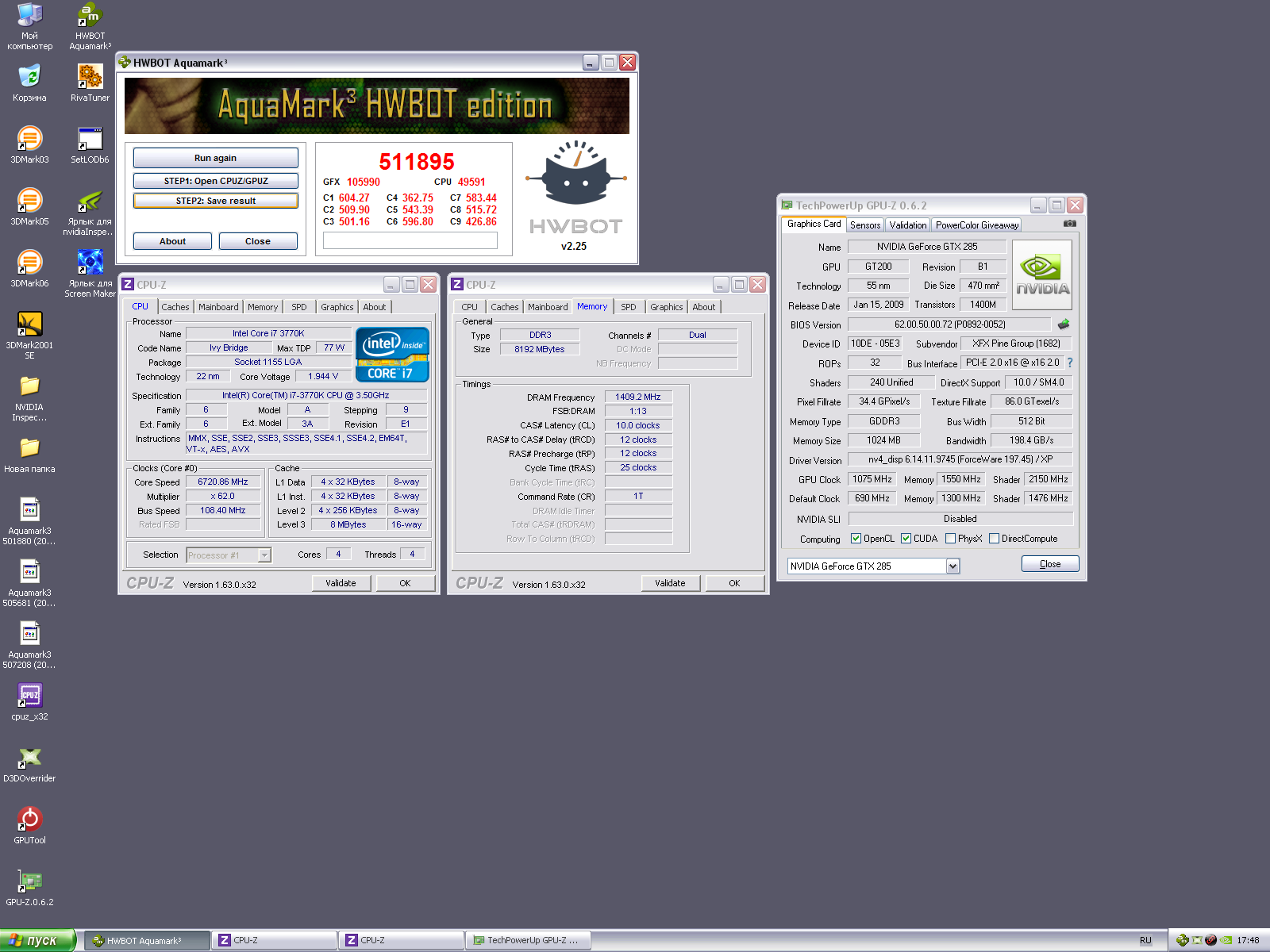Click the Core Voltage 1.944 V value

pos(323,376)
